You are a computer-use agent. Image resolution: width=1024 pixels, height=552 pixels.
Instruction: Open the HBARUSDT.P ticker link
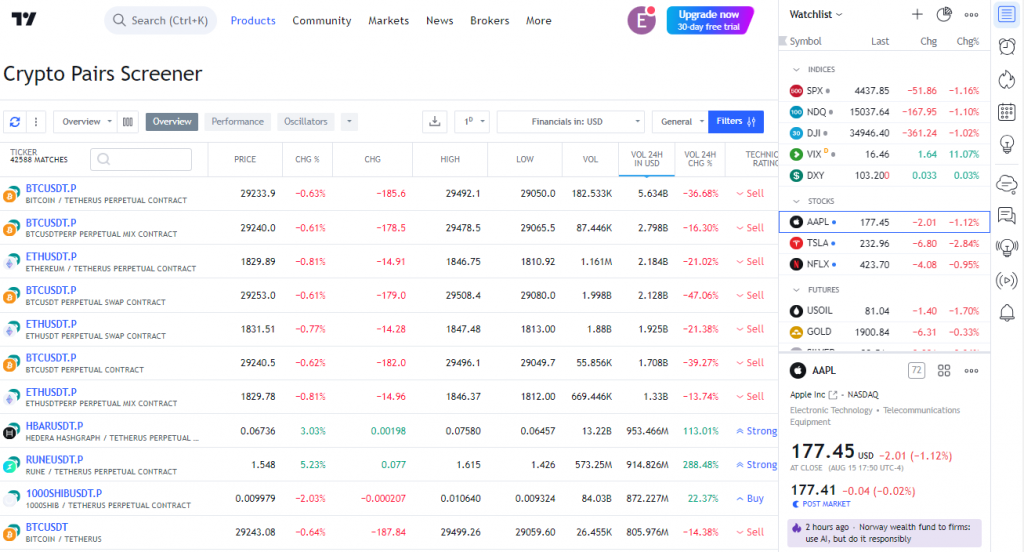pyautogui.click(x=54, y=426)
